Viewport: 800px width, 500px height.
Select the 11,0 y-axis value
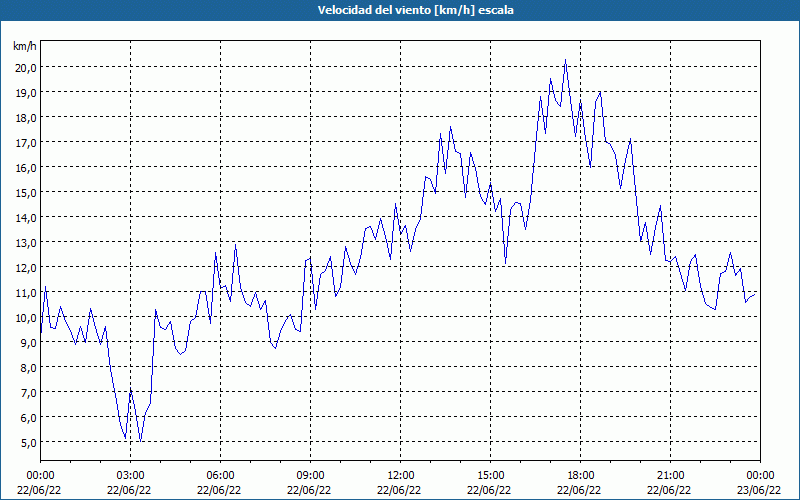point(26,293)
